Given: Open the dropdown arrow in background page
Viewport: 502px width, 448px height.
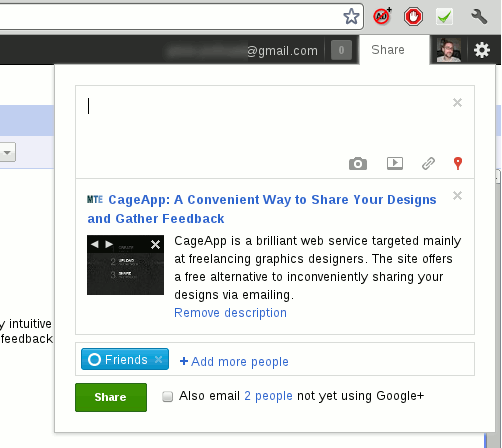Looking at the screenshot, I should pos(7,153).
